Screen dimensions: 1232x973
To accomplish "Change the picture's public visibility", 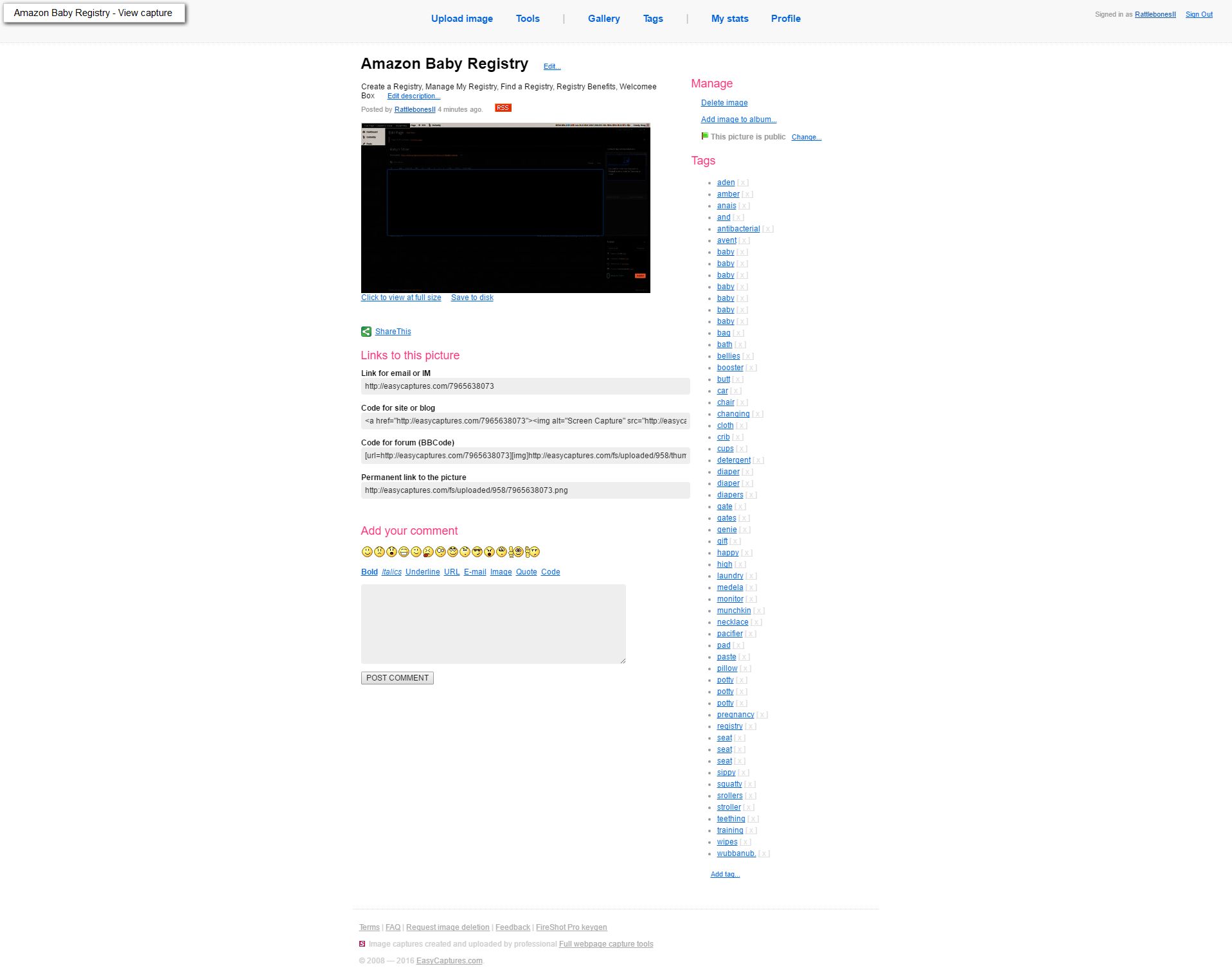I will (x=806, y=138).
